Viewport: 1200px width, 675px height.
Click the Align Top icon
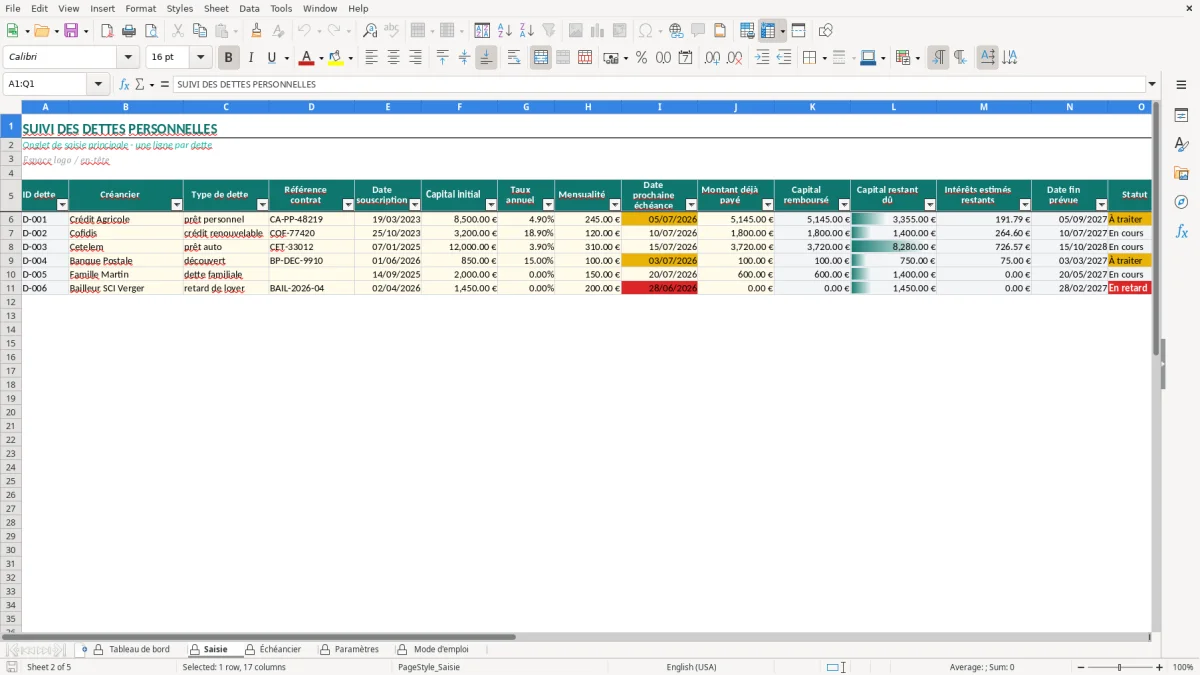pos(443,58)
